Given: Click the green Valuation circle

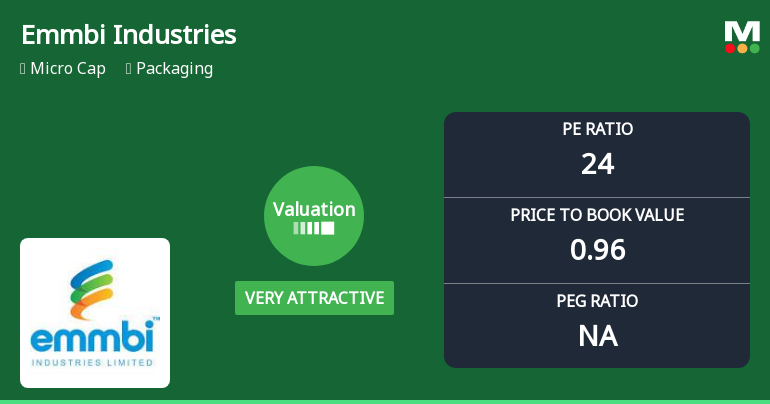Looking at the screenshot, I should coord(314,216).
